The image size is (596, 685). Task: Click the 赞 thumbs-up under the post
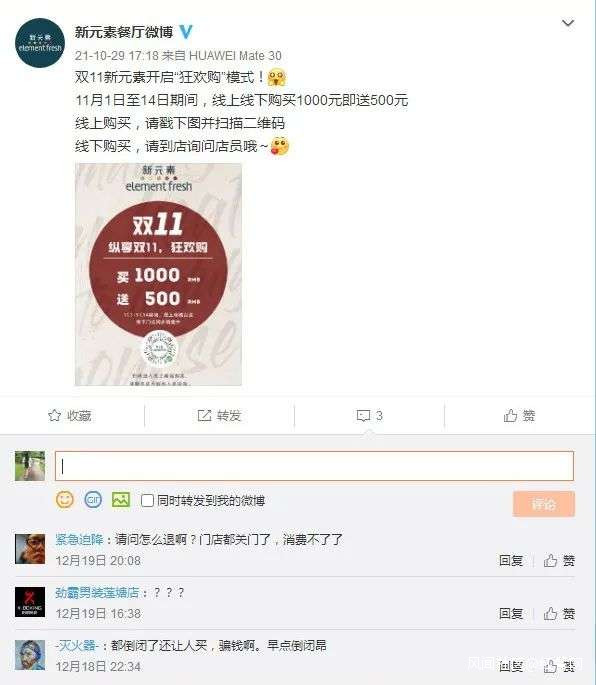point(519,415)
